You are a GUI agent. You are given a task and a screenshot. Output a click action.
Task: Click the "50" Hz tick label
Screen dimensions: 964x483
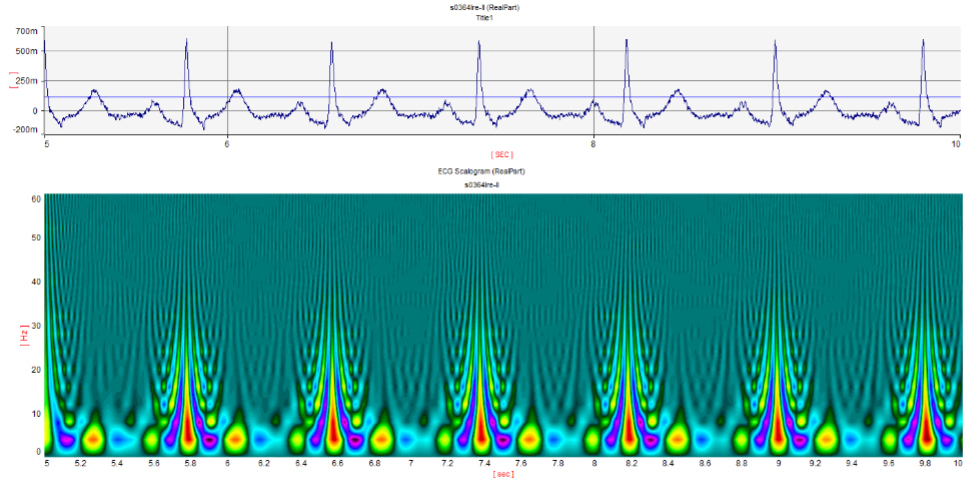[x=35, y=237]
